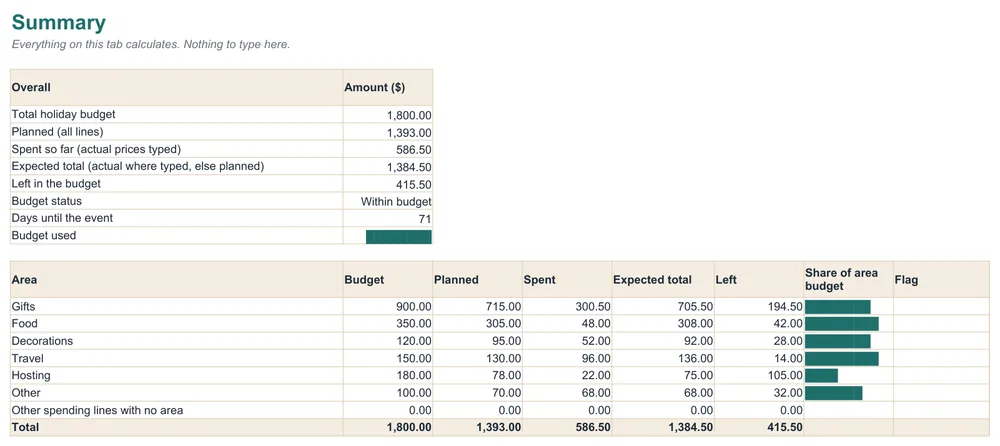Click the Decorations share of area budget bar
Image resolution: width=1000 pixels, height=446 pixels.
[837, 341]
